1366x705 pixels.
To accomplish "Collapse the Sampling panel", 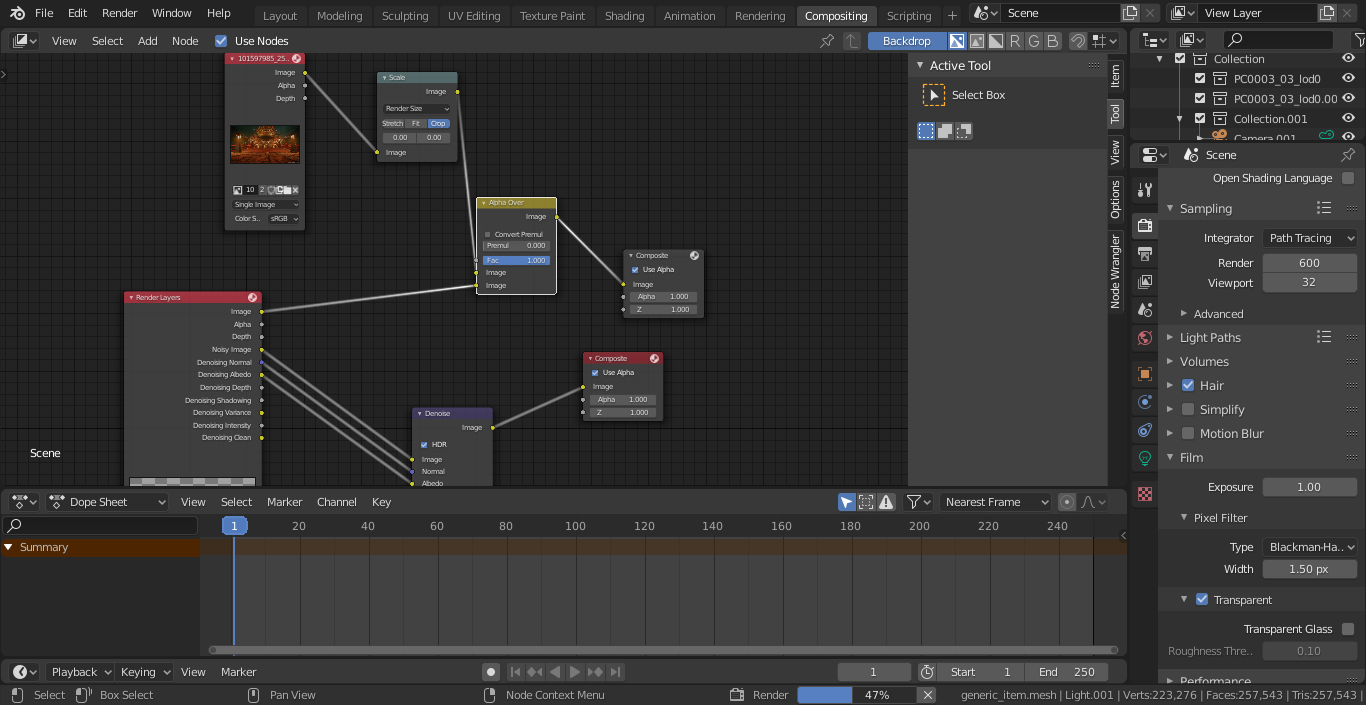I will pyautogui.click(x=1205, y=208).
